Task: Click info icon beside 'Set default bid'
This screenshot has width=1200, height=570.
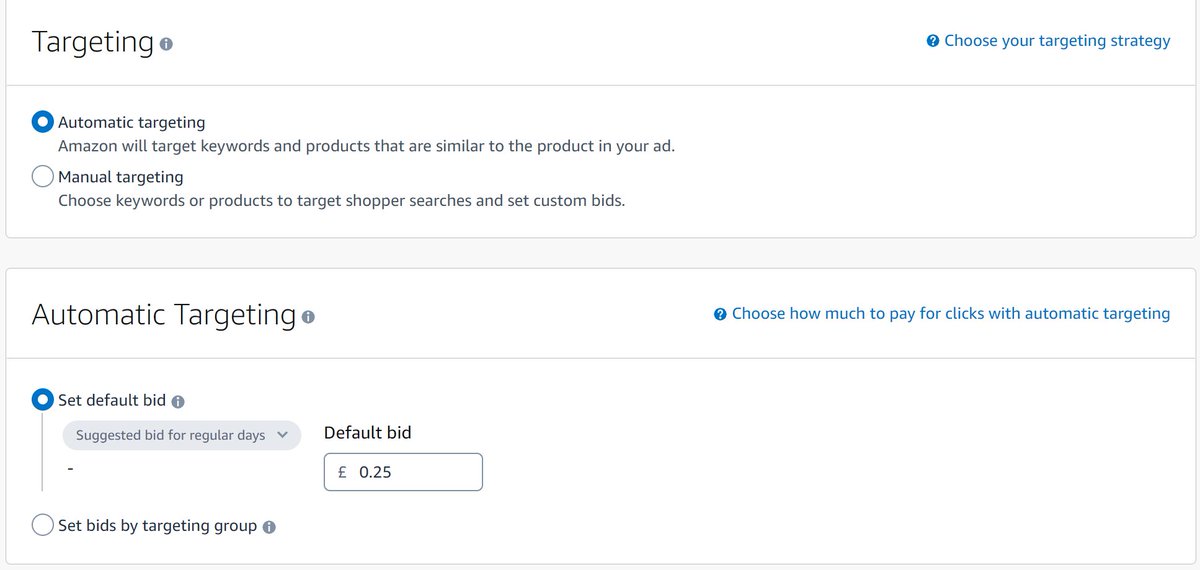Action: (x=178, y=401)
